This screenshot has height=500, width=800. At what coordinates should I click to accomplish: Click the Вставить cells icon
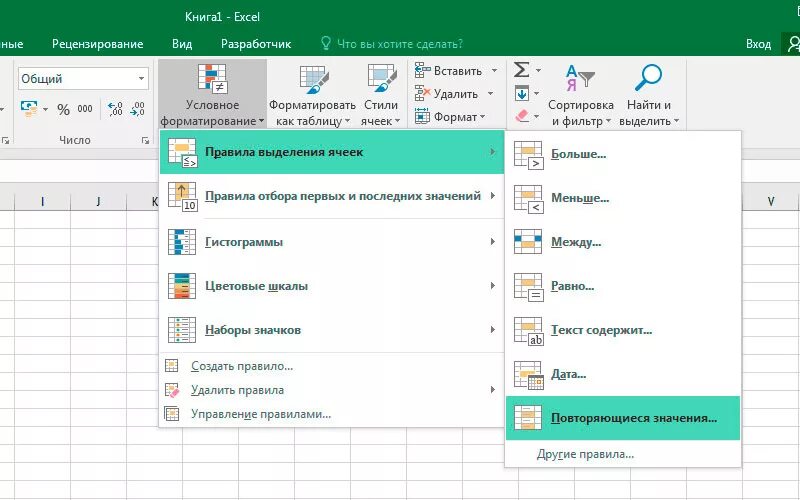pyautogui.click(x=422, y=70)
